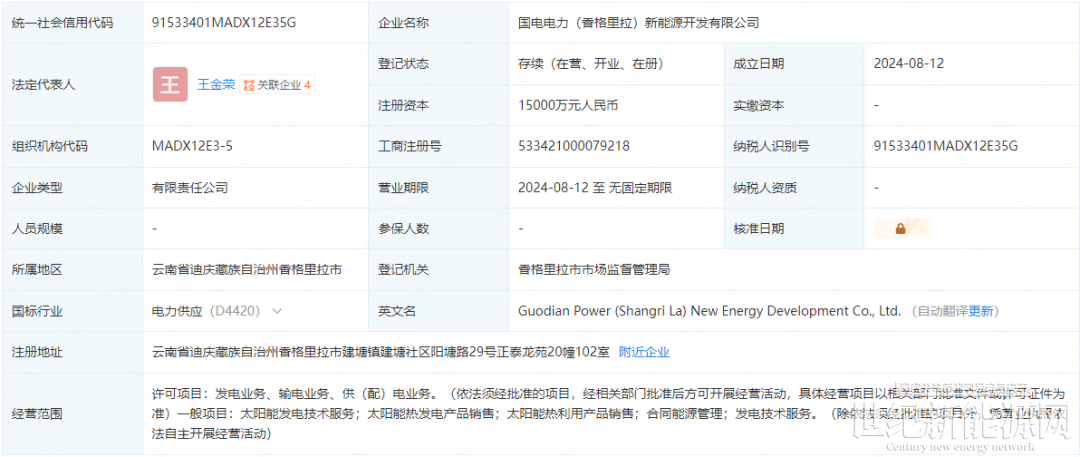Click registration authority 香格里拉市市场监督管理局
The height and width of the screenshot is (457, 1080).
pos(594,270)
